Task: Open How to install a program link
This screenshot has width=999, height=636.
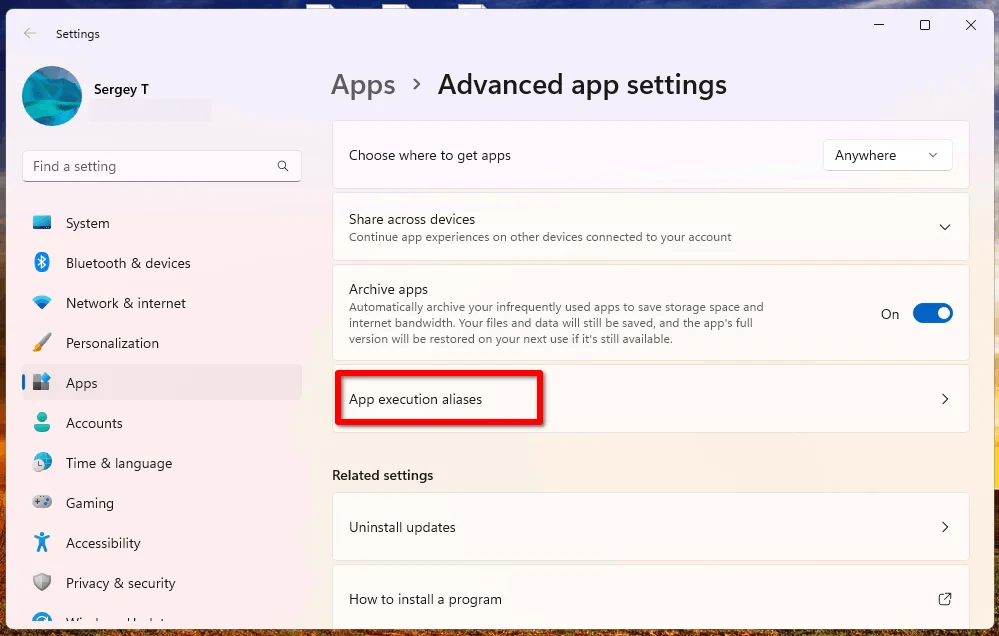Action: (650, 599)
